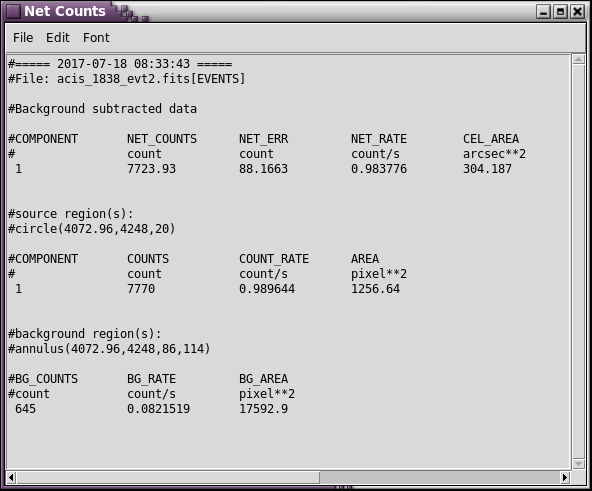The width and height of the screenshot is (592, 491).
Task: Minimize the Net Counts window
Action: click(543, 12)
